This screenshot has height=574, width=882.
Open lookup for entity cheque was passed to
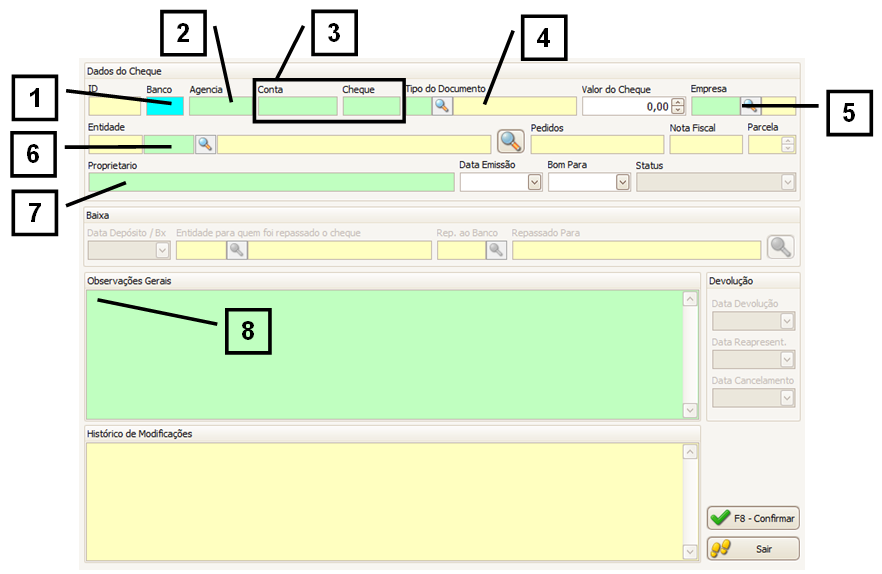[237, 250]
